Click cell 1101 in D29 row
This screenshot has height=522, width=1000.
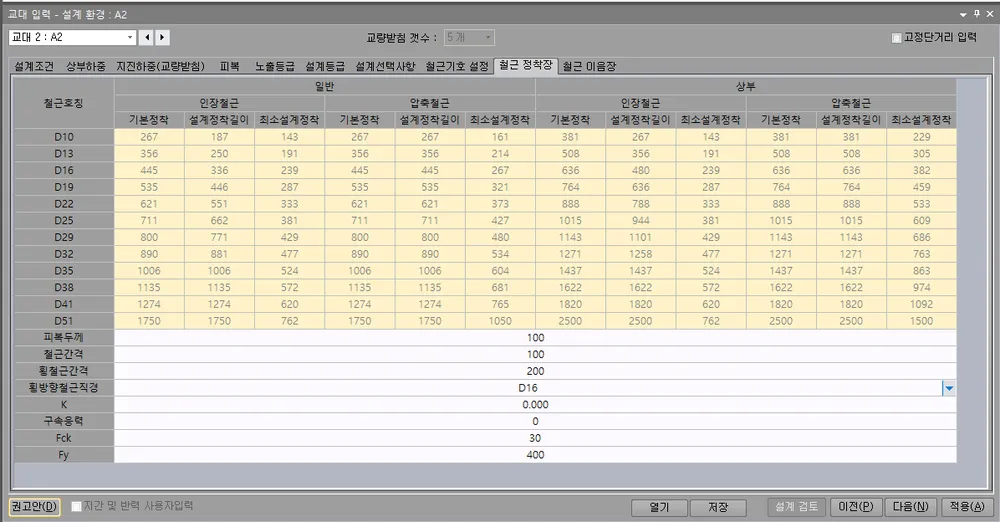coord(640,237)
